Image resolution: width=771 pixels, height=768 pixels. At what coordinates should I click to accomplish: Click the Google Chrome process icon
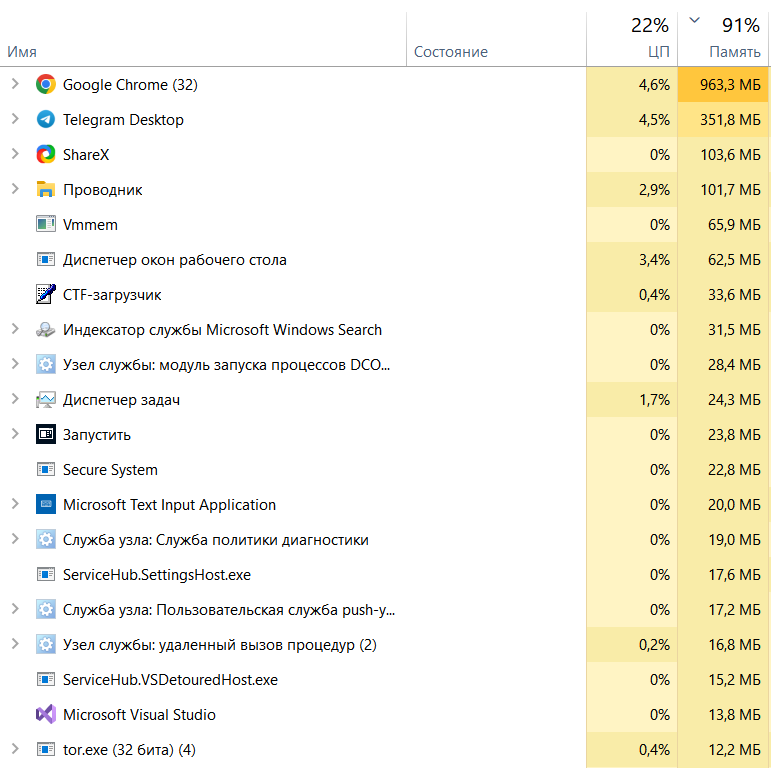click(46, 85)
